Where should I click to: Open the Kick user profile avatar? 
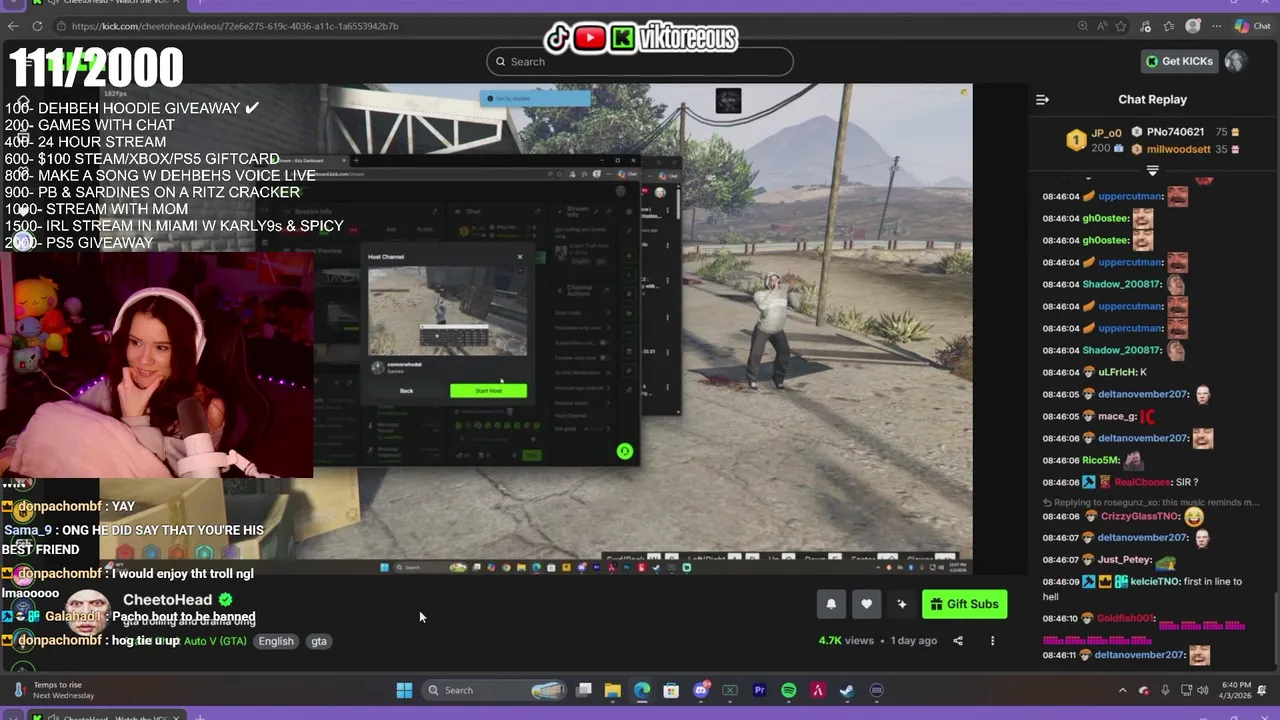1236,61
